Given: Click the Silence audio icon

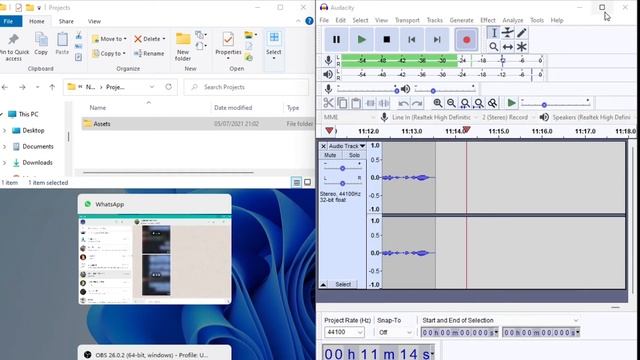Looking at the screenshot, I should [x=384, y=103].
